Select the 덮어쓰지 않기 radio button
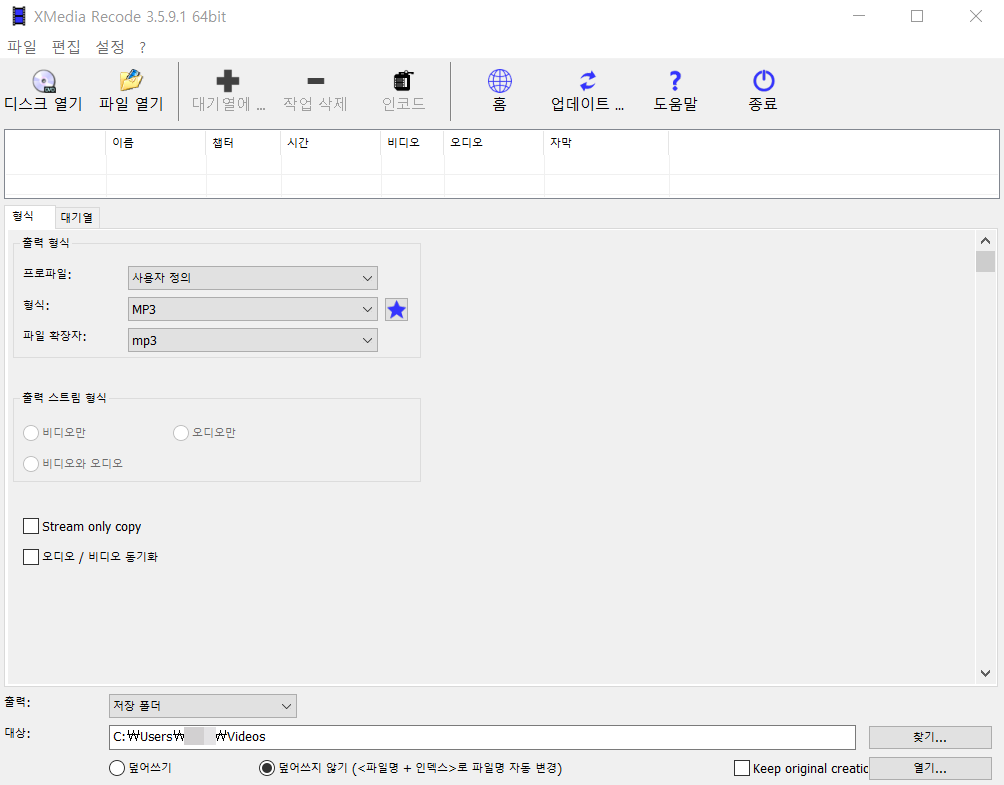 click(x=266, y=768)
